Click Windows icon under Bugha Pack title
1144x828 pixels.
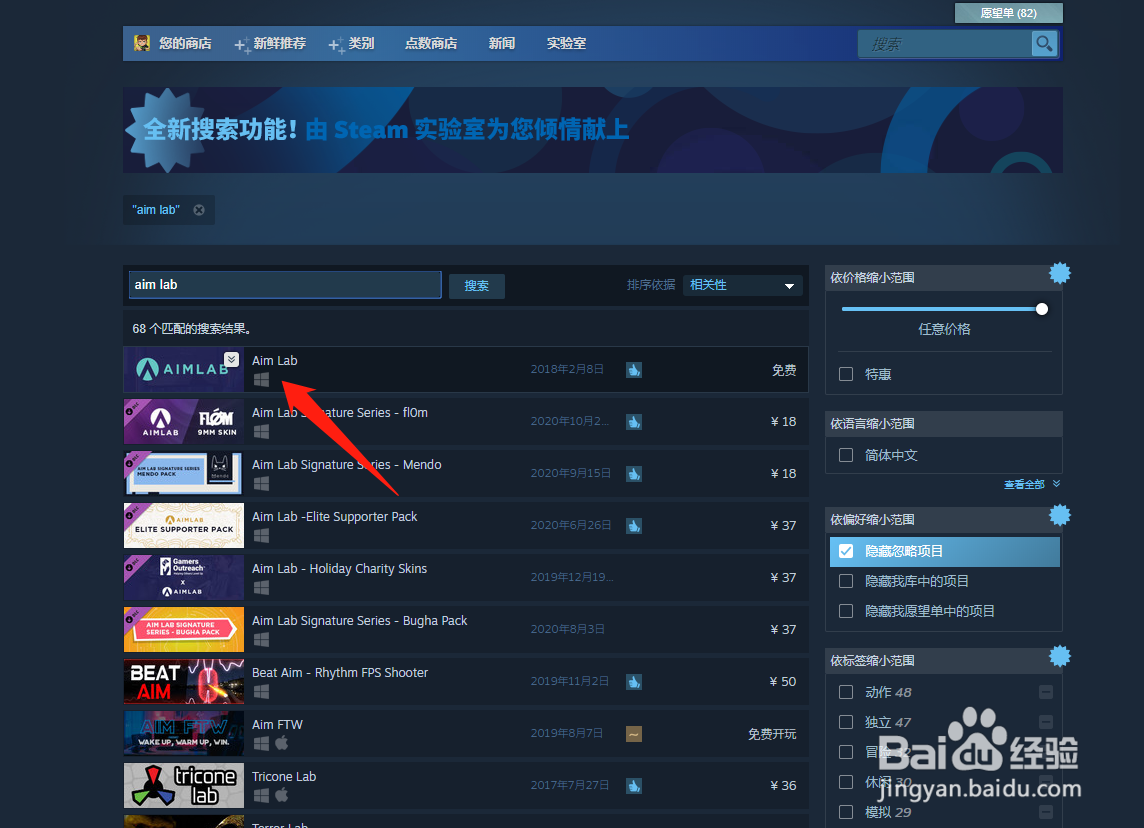(x=261, y=640)
